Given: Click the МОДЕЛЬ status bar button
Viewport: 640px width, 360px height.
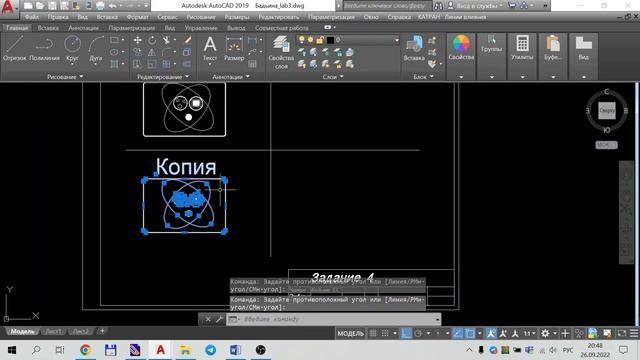Looking at the screenshot, I should click(x=350, y=333).
